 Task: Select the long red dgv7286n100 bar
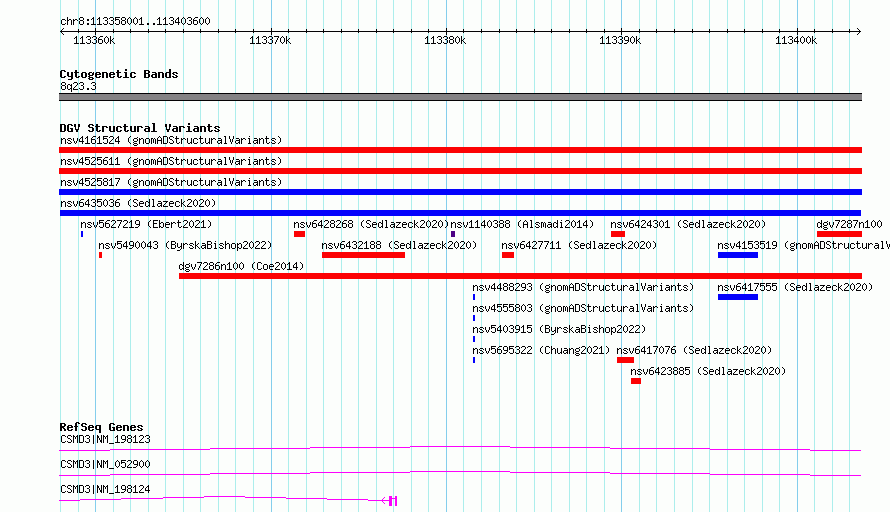520,276
